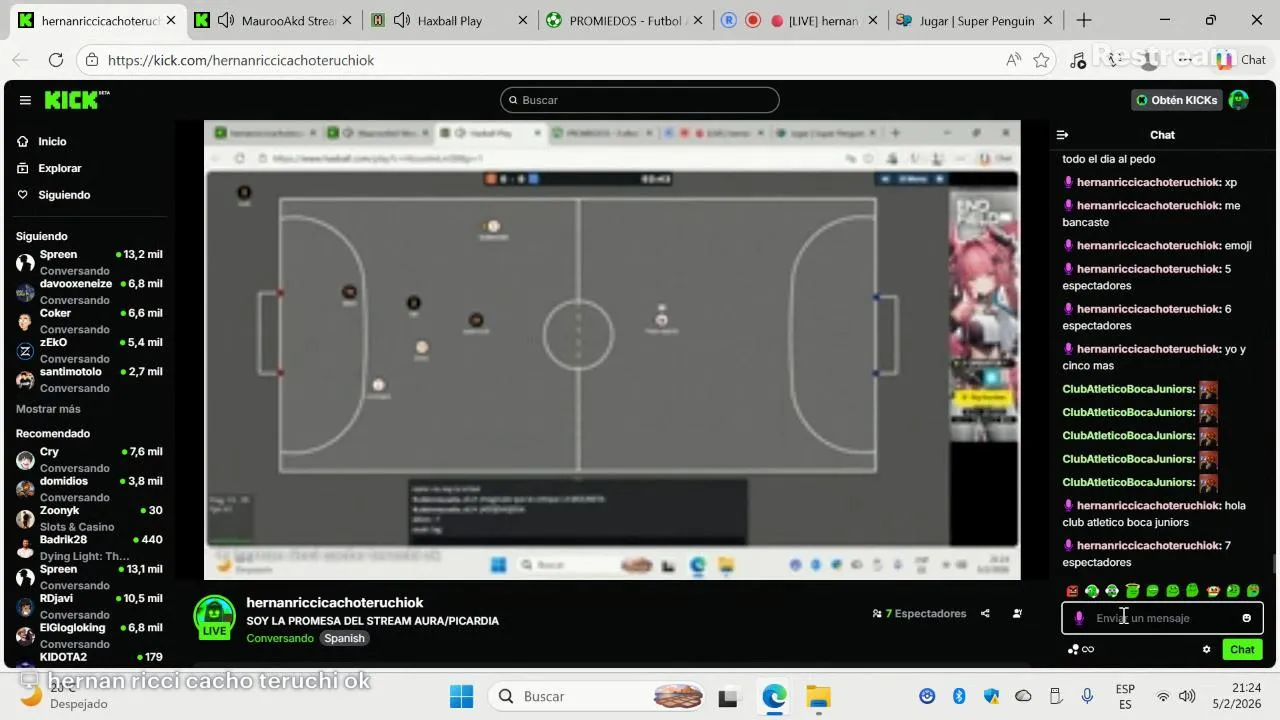
Task: Click the browser address bar URL
Action: (241, 60)
